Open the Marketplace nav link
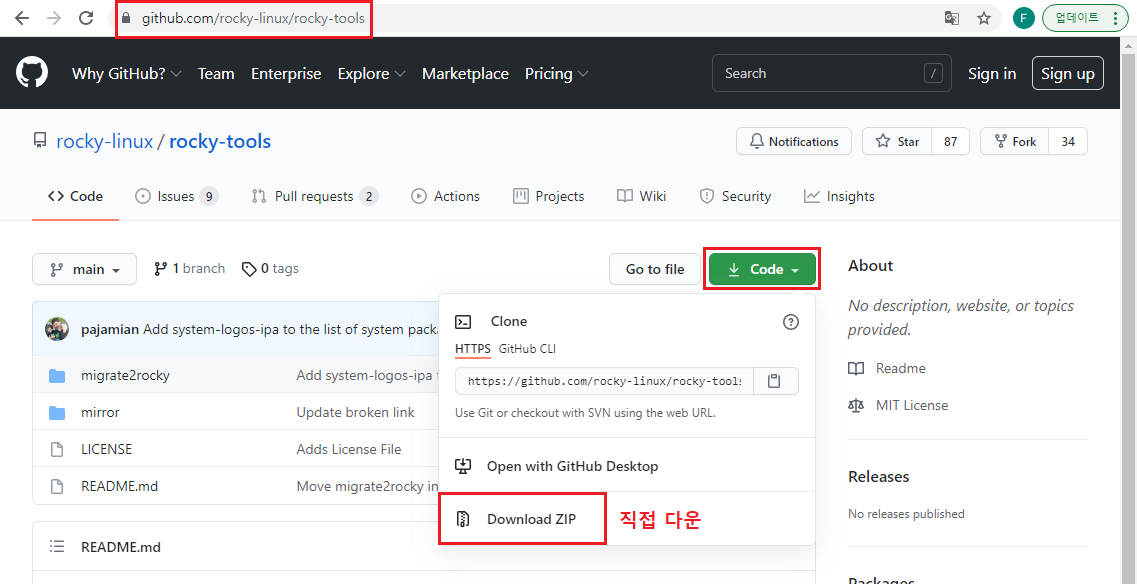This screenshot has width=1137, height=584. [x=466, y=73]
